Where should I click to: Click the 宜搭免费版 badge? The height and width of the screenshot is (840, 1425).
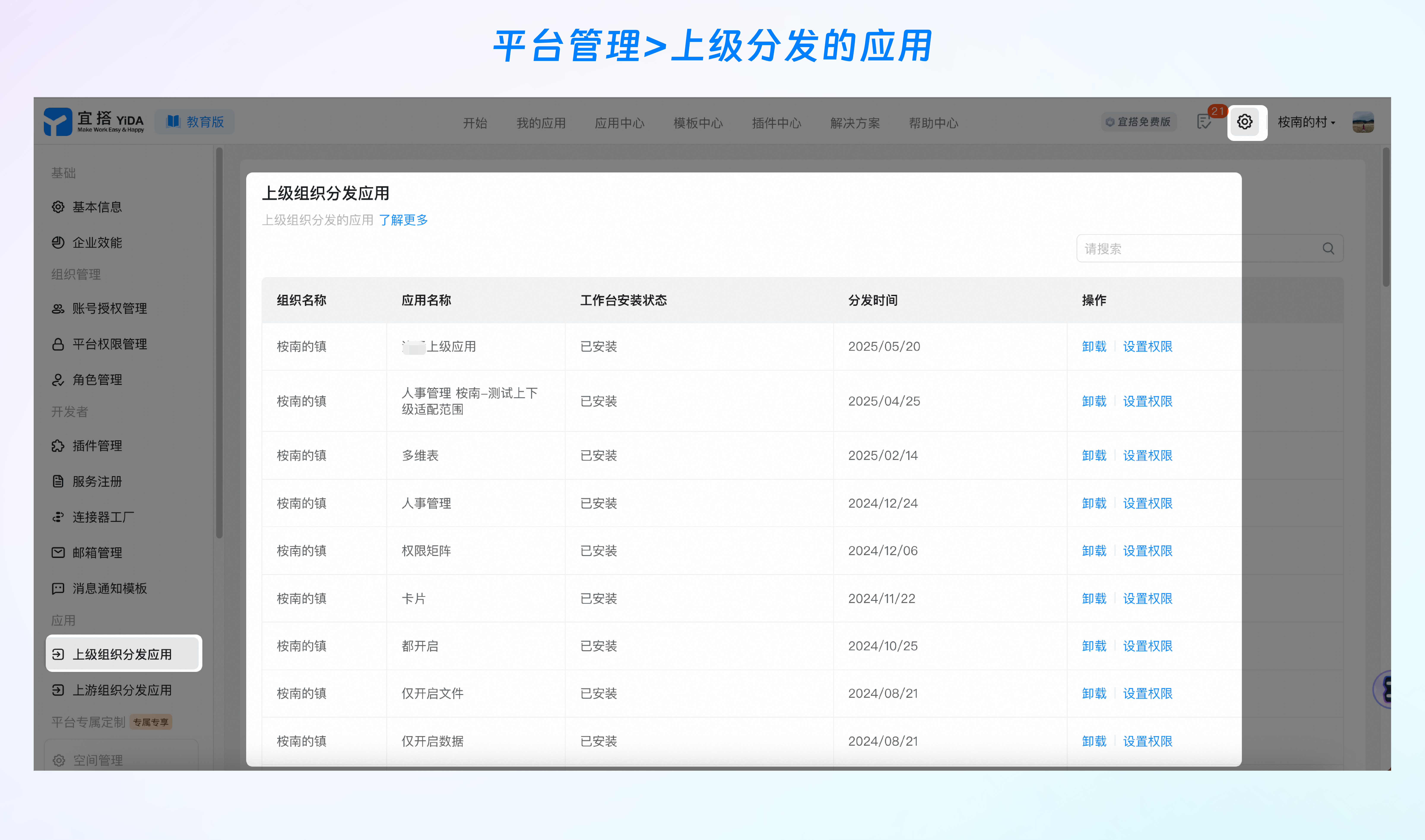click(x=1138, y=122)
